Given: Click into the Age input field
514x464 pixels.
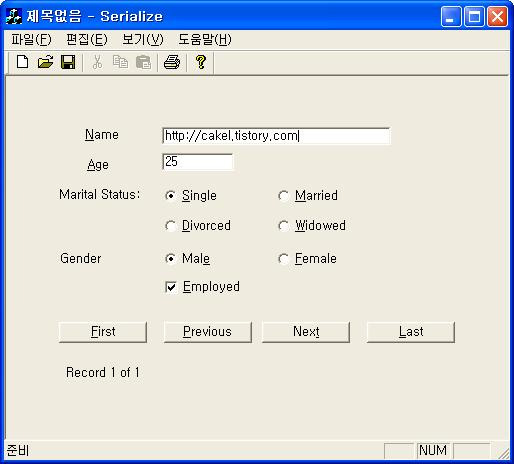Looking at the screenshot, I should [x=197, y=162].
